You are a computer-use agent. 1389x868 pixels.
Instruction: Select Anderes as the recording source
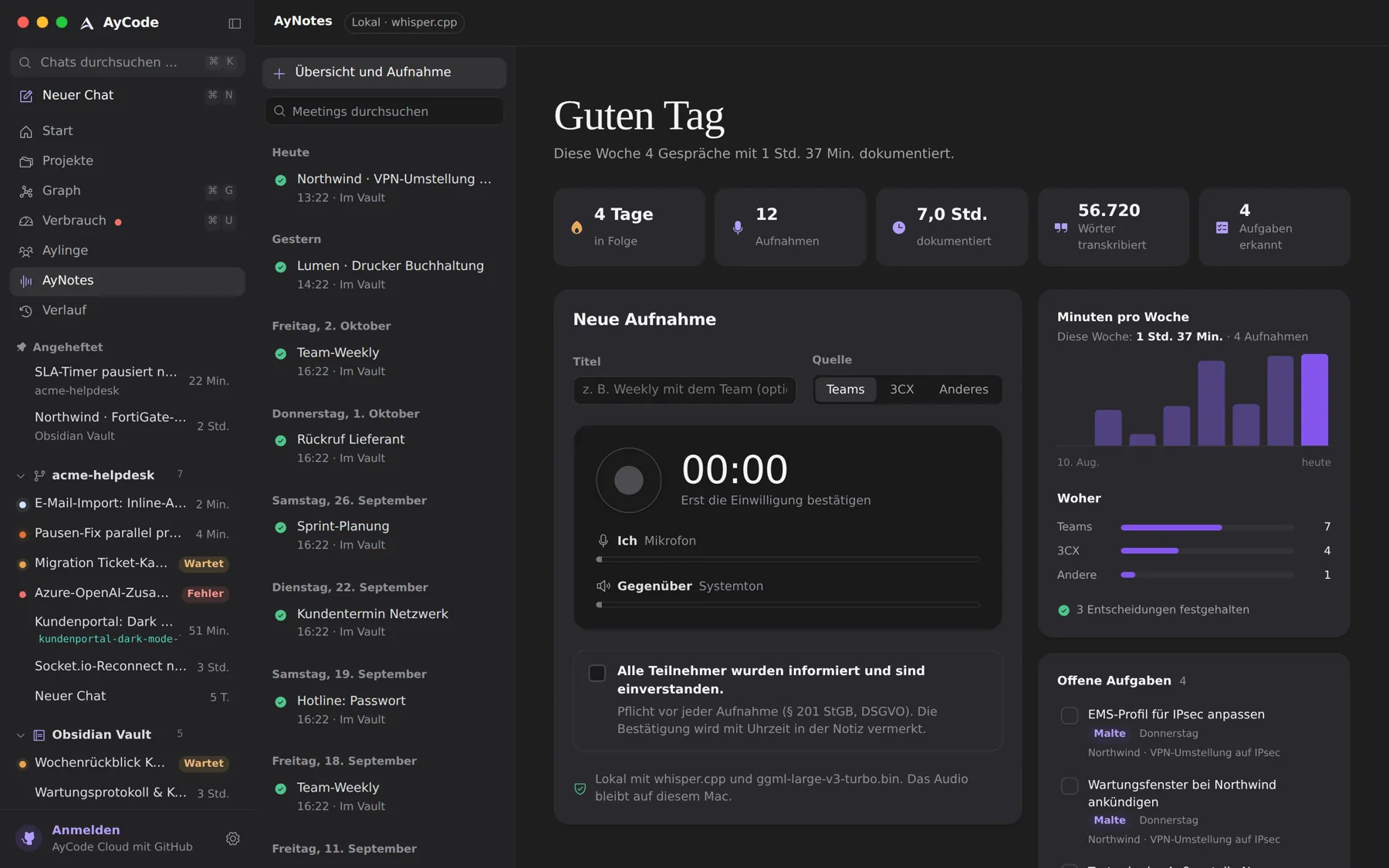coord(963,390)
